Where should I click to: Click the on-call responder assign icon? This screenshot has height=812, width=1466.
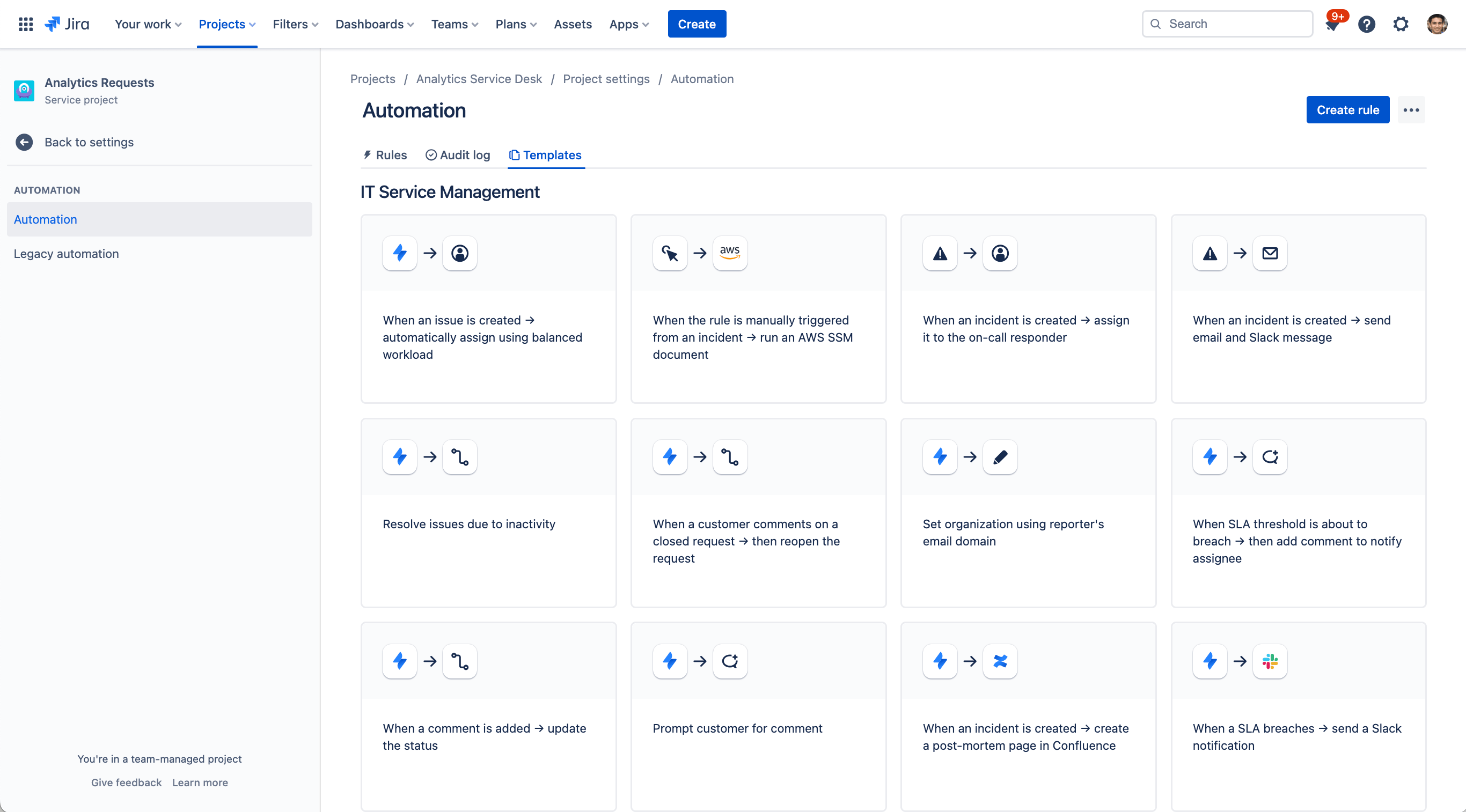(x=1000, y=253)
